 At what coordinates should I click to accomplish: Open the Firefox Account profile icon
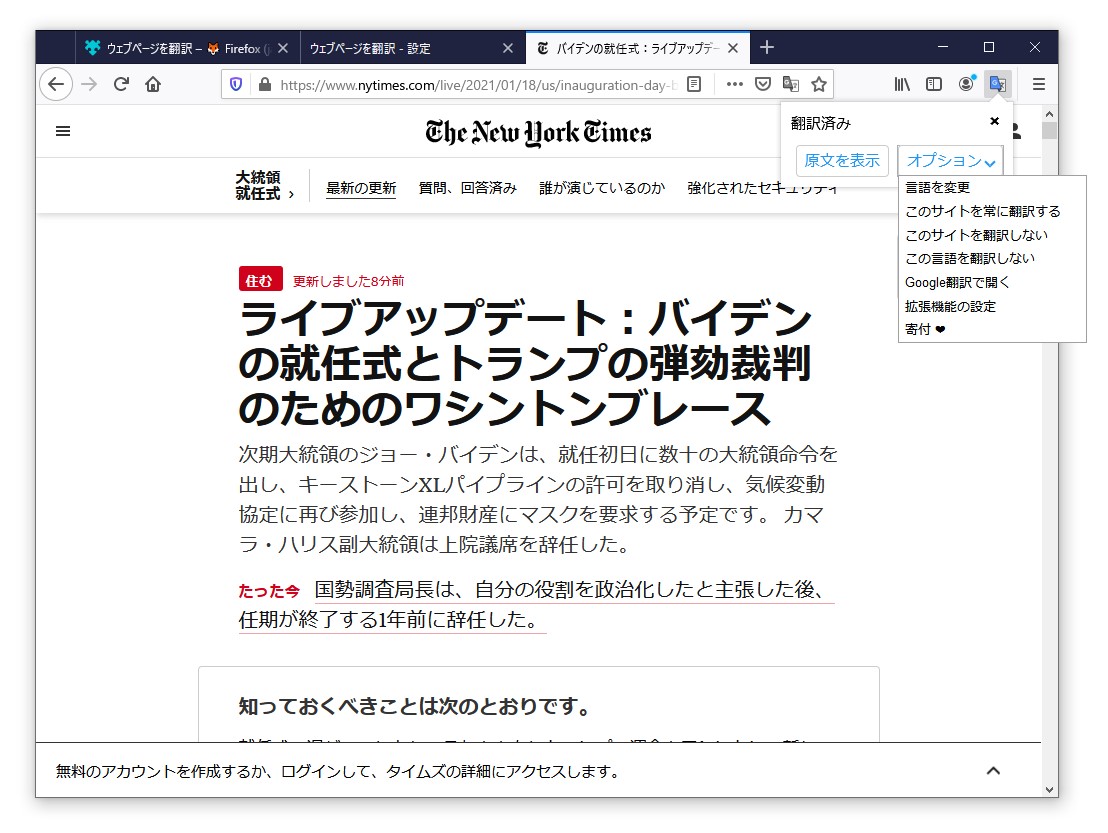pyautogui.click(x=966, y=84)
